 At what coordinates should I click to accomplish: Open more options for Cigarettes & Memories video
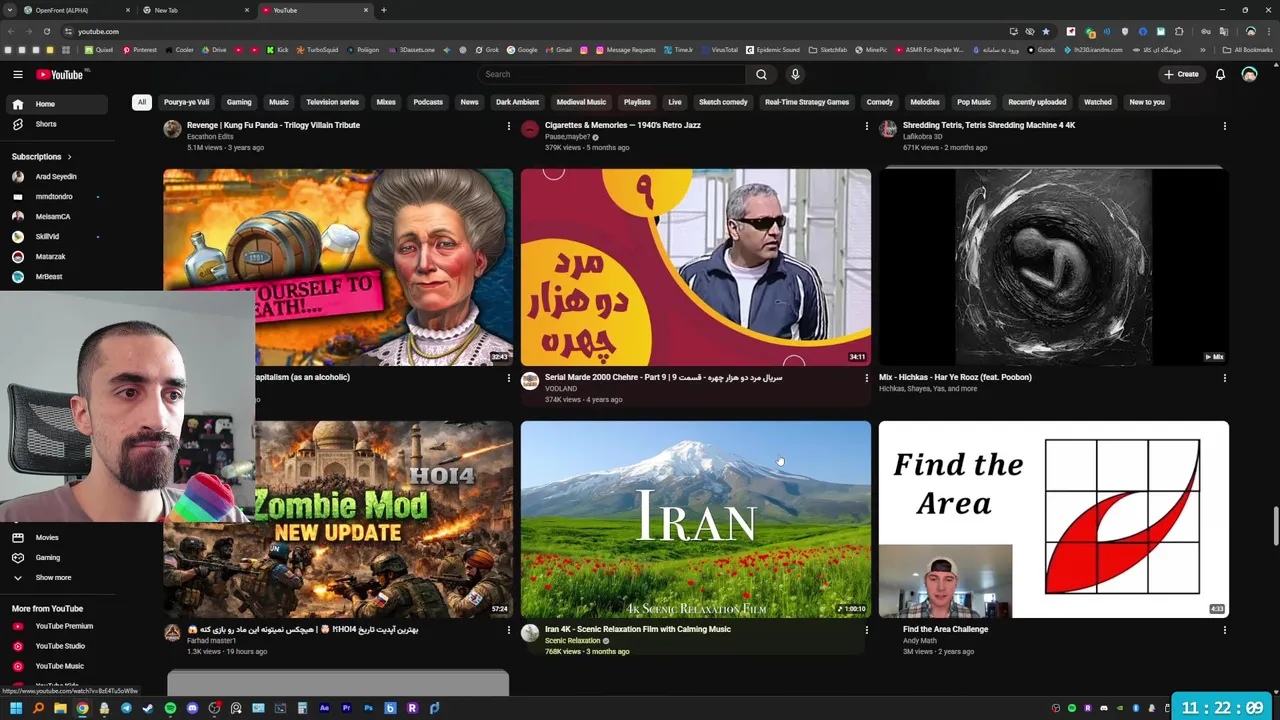pyautogui.click(x=866, y=126)
